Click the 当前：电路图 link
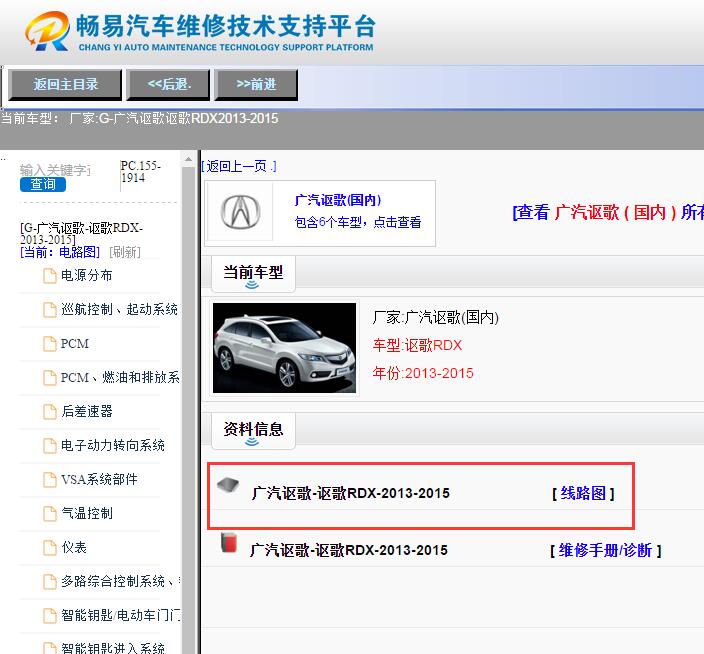 pos(60,252)
